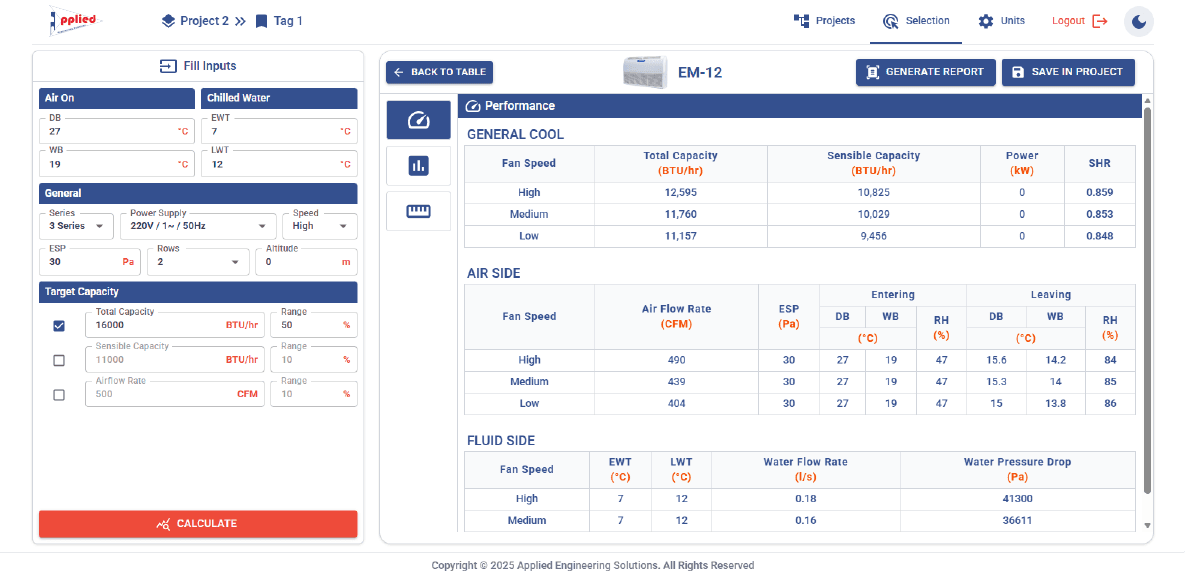Toggle dark mode moon icon
1185x576 pixels.
coord(1139,22)
